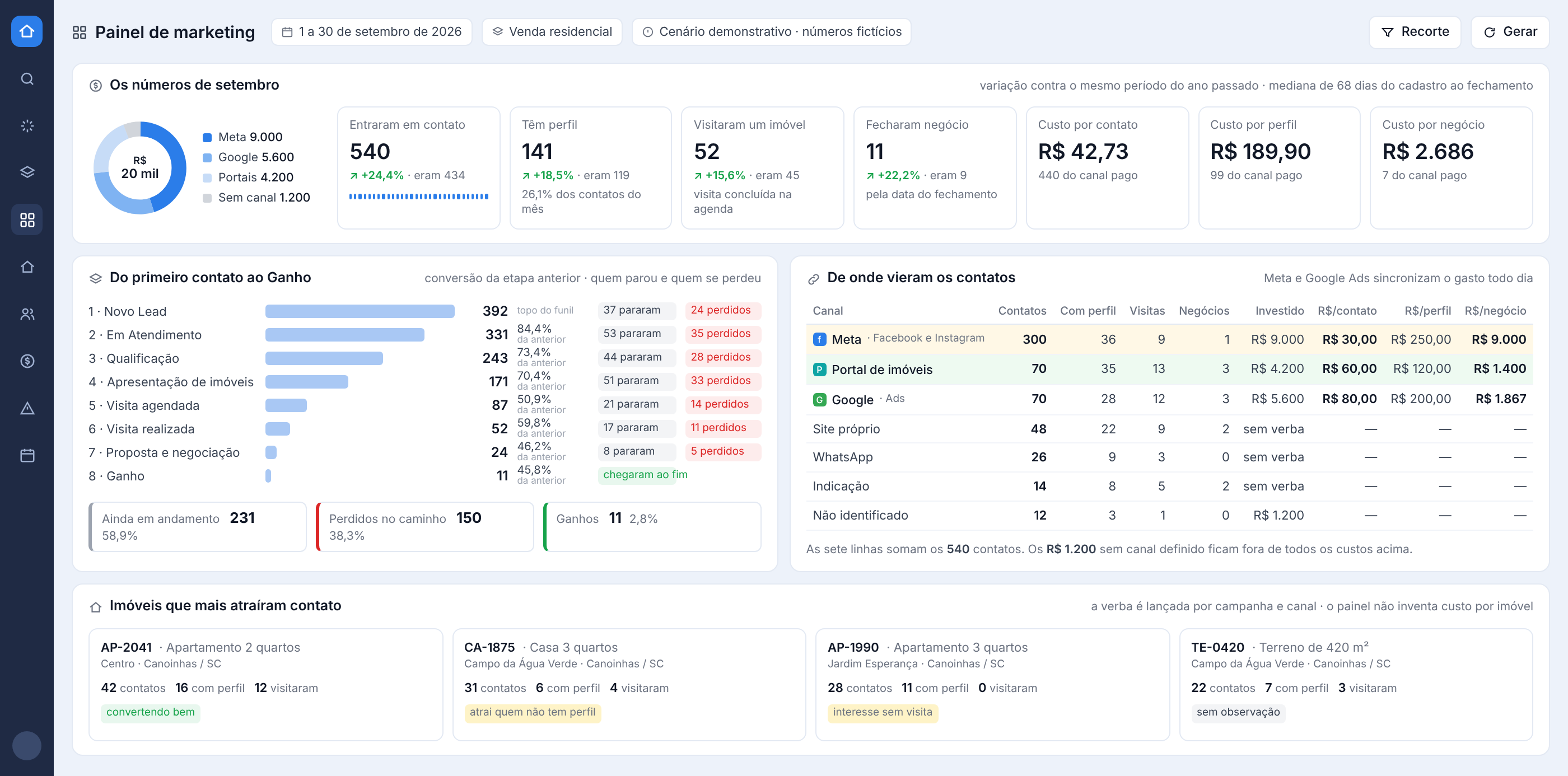Select the WhatsApp channel row
1568x776 pixels.
coord(1169,457)
